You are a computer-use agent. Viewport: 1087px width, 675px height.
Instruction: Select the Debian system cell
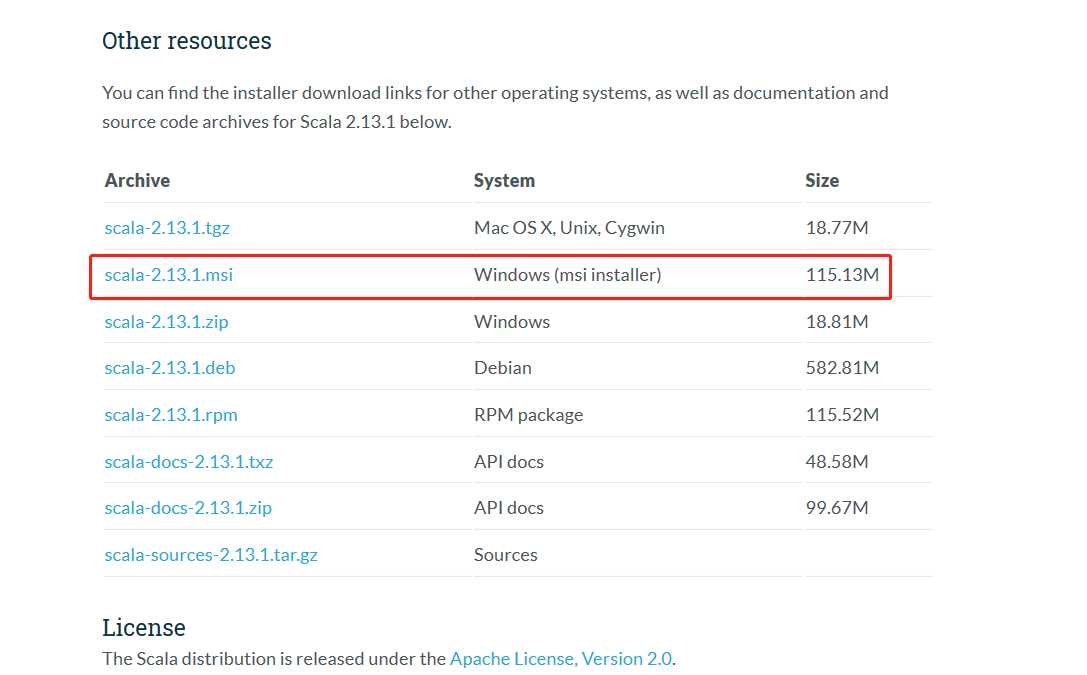pos(503,368)
